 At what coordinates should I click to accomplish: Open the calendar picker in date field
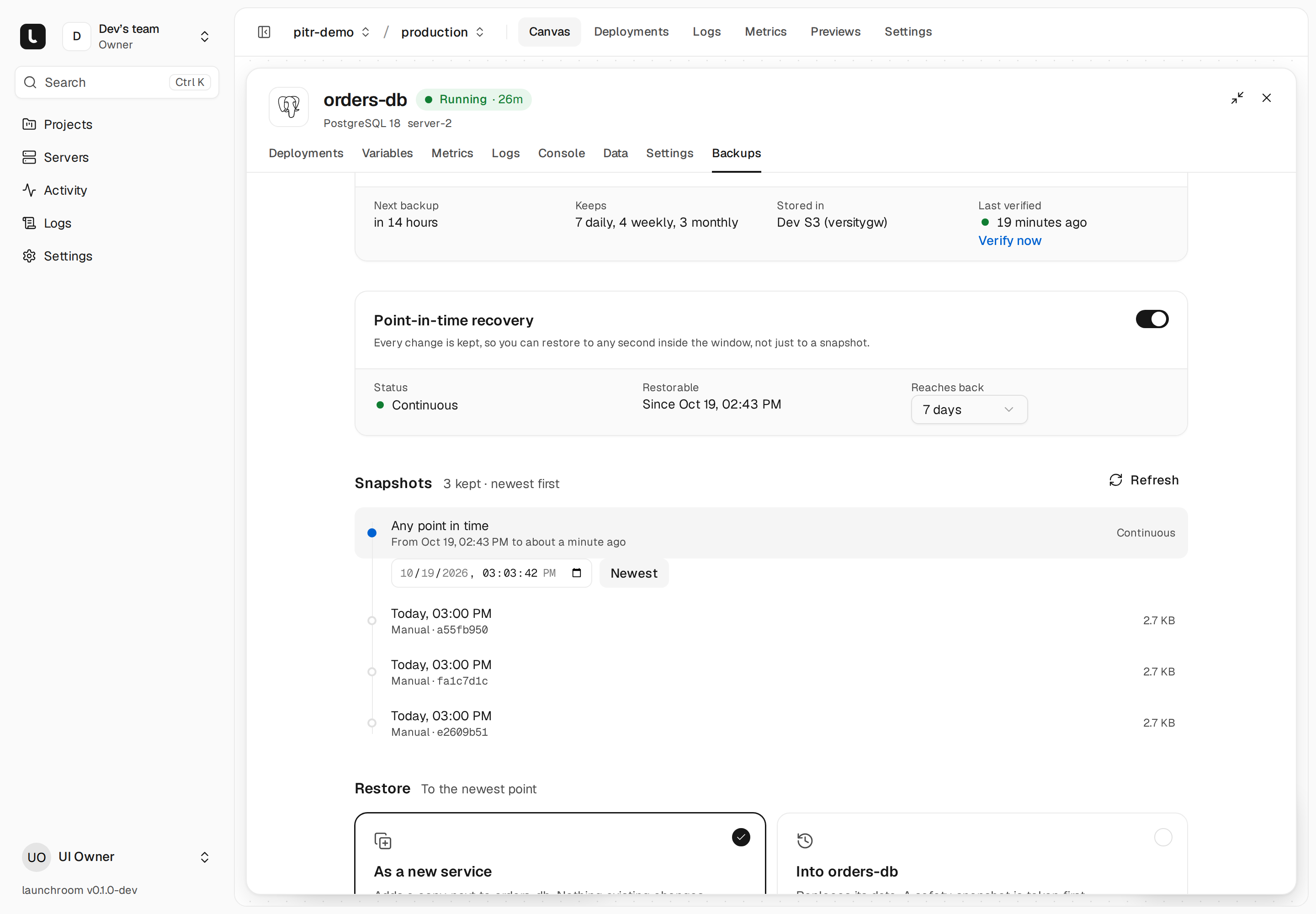(577, 573)
